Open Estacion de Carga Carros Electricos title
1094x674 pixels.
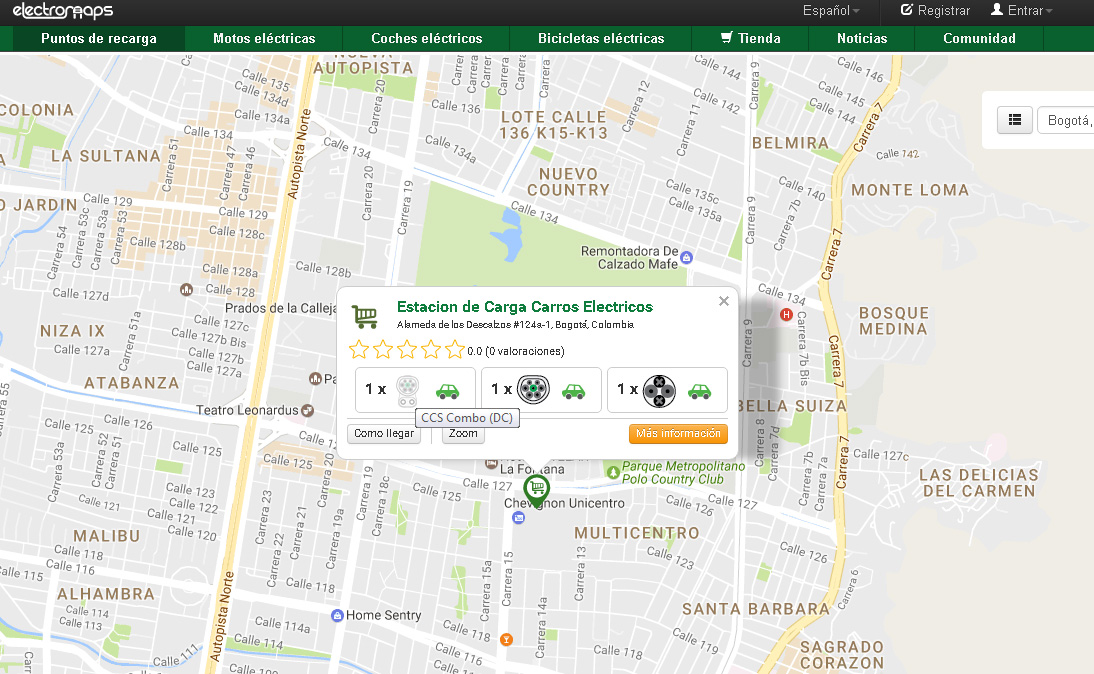tap(525, 306)
